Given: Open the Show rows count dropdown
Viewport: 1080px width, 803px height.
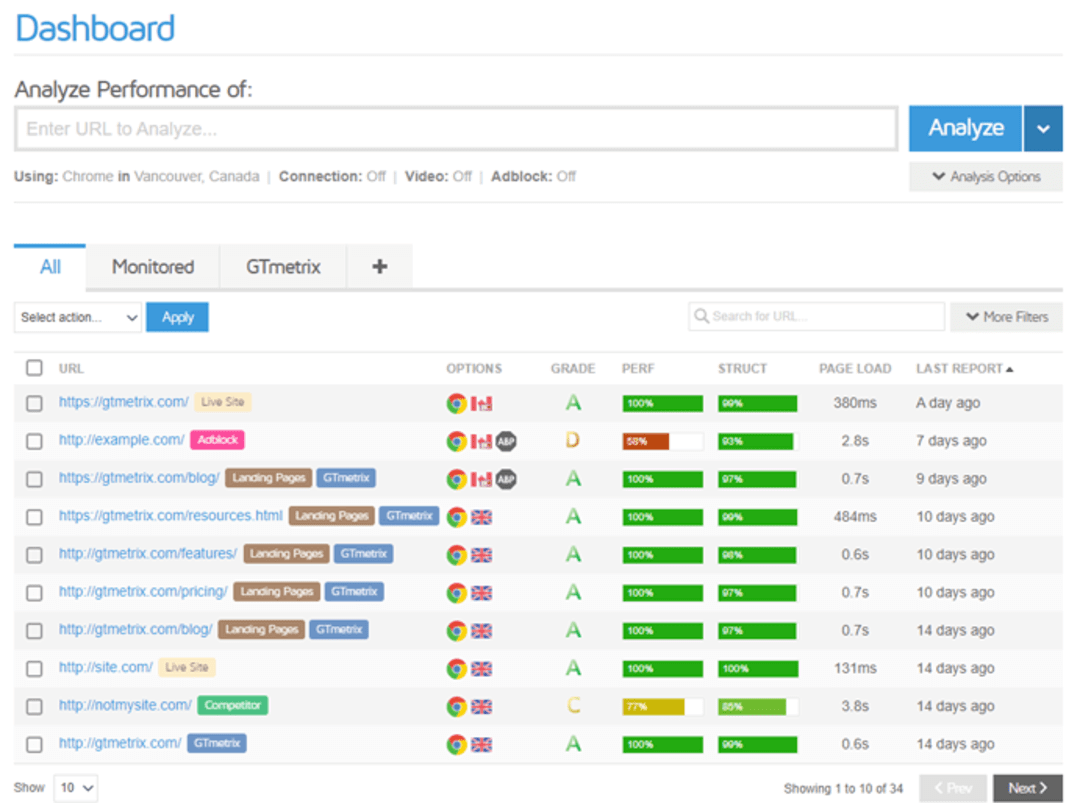Looking at the screenshot, I should pos(76,787).
